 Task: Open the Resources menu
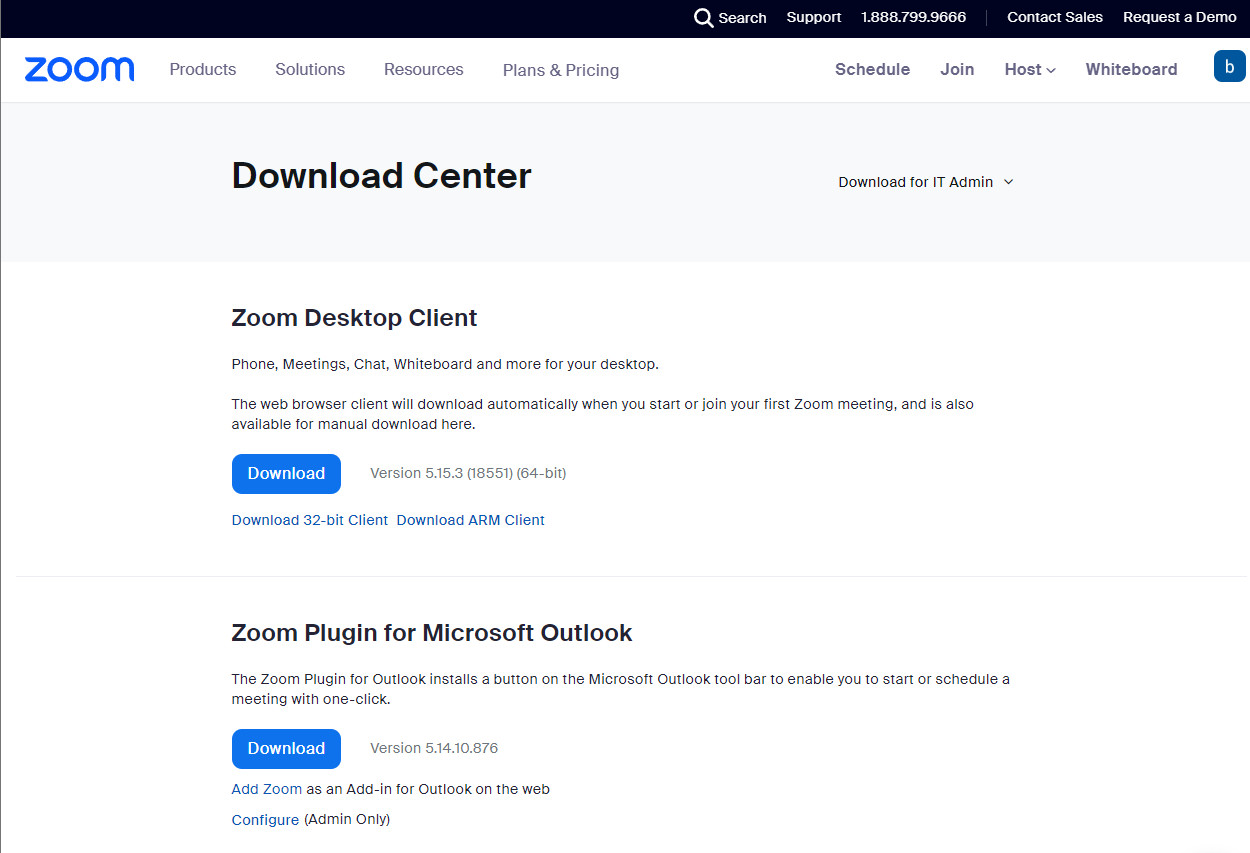[424, 69]
